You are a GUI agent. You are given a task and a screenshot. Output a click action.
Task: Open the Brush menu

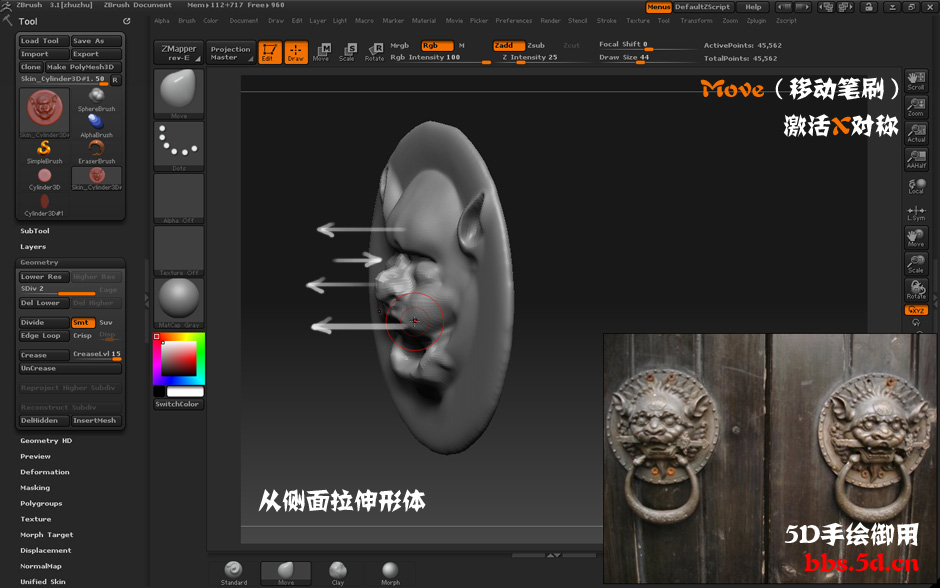tap(186, 20)
